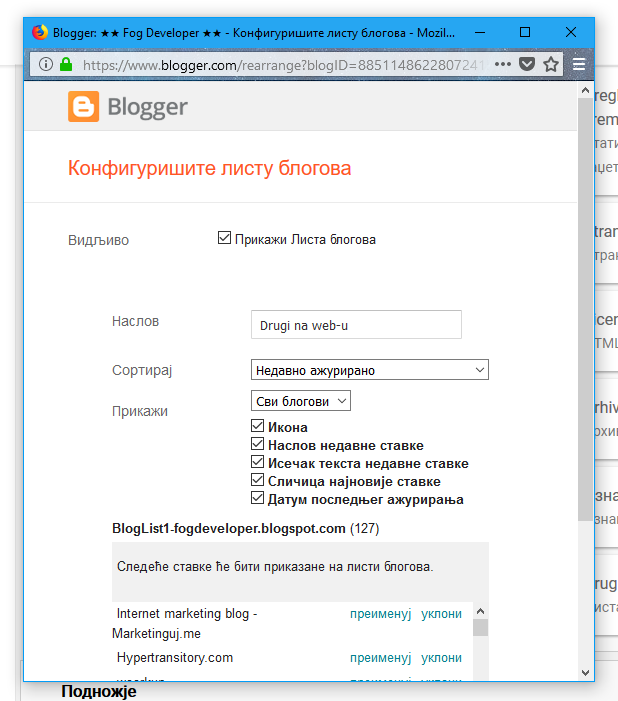
Task: Click BlogList1-fogdeveloper.blogspot.com heading text
Action: [229, 528]
